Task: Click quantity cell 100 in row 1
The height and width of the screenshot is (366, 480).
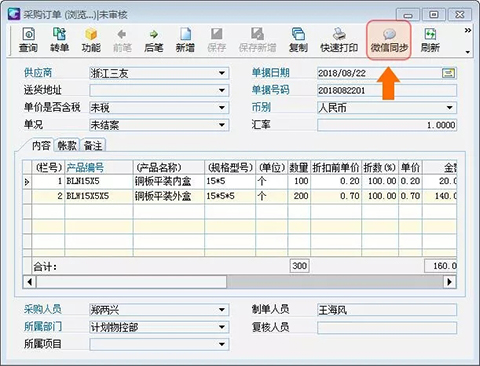Action: (x=299, y=181)
